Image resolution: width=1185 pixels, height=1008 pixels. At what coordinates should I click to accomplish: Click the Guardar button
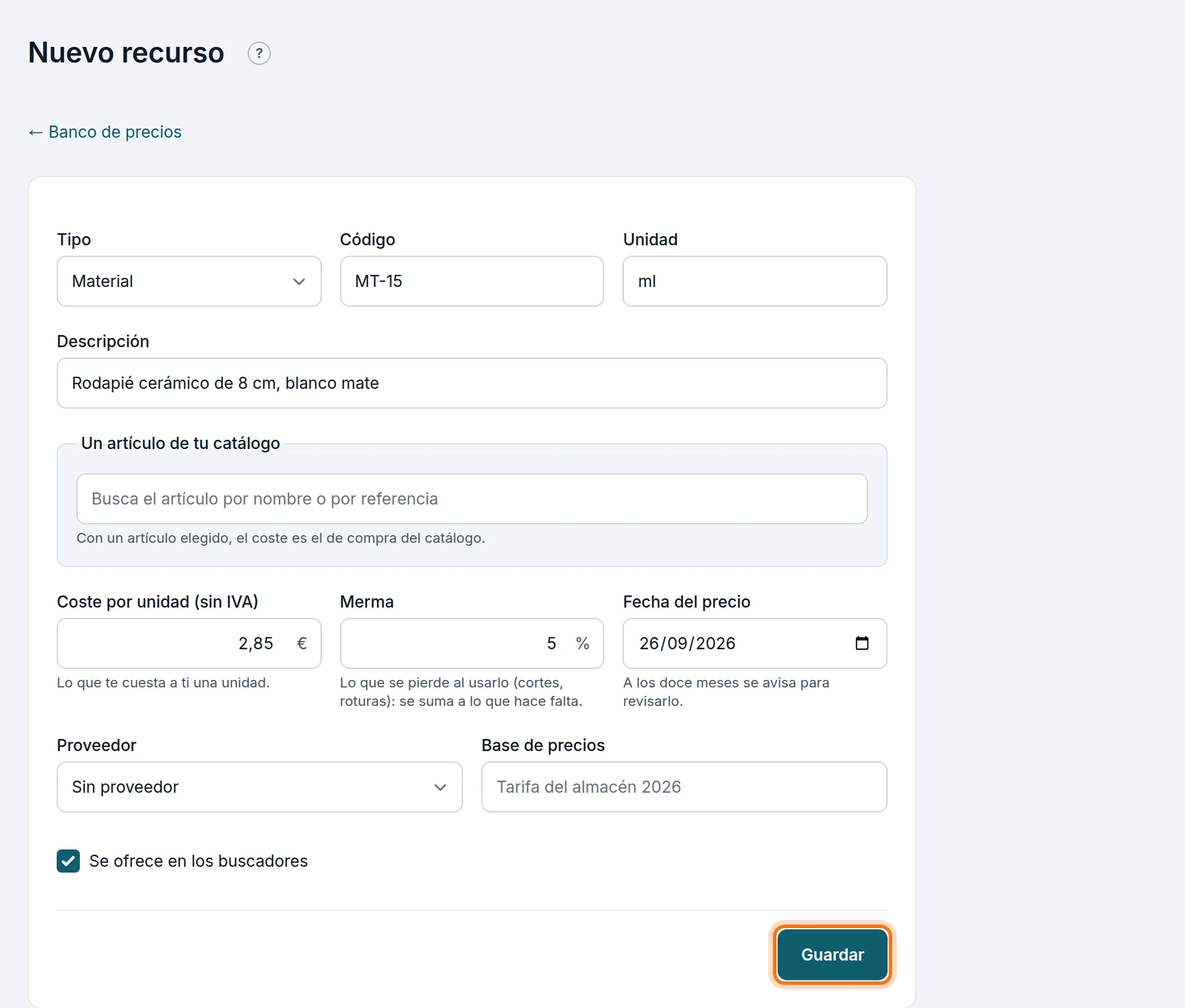point(832,955)
